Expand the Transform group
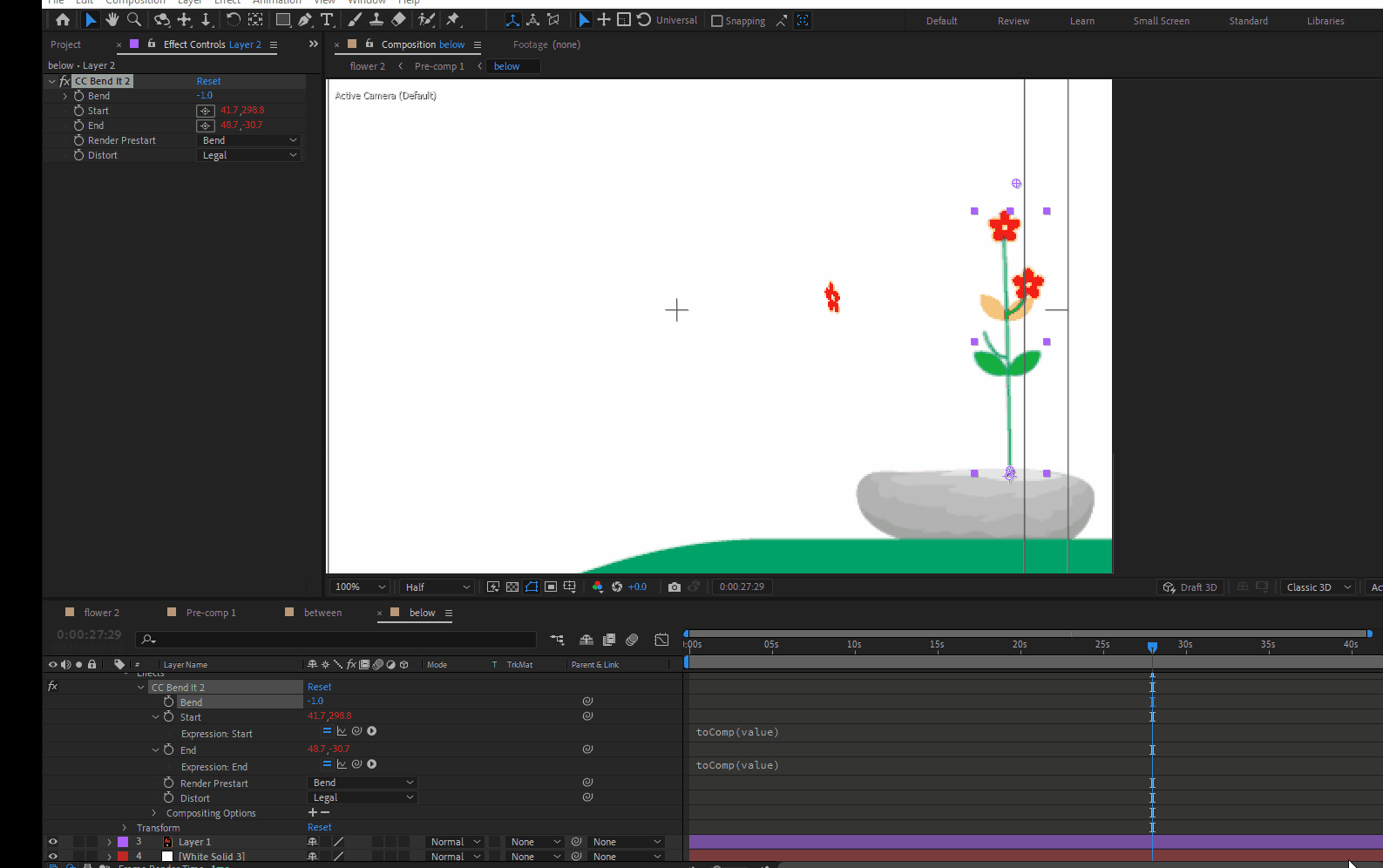Screen dimensions: 1383x868 (125, 828)
